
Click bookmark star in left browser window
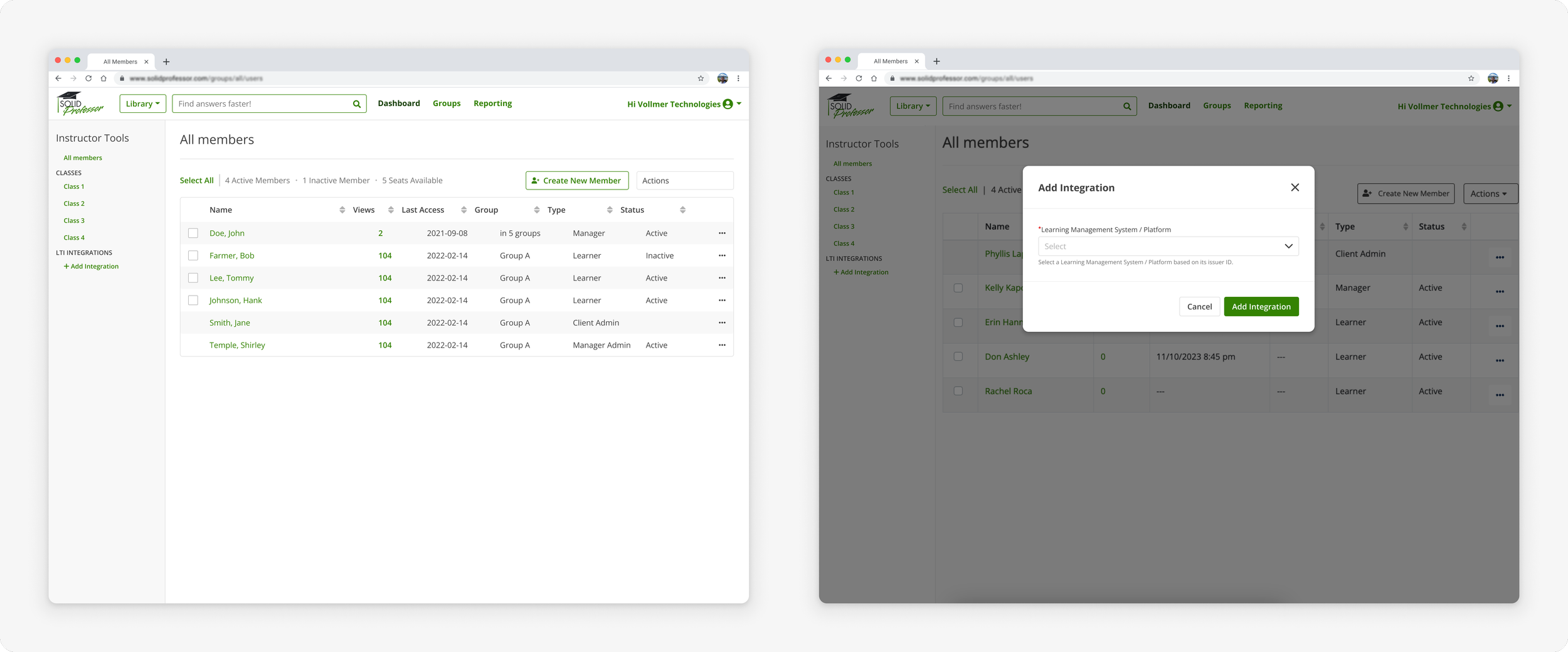point(701,78)
